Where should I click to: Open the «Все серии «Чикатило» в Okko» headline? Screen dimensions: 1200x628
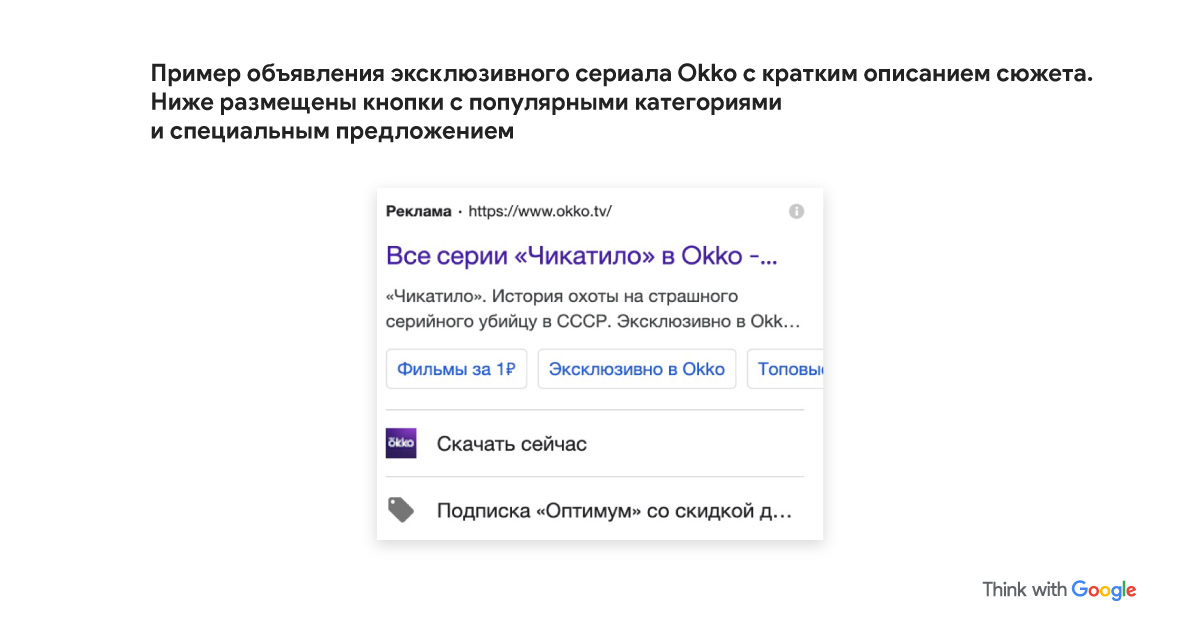pyautogui.click(x=581, y=255)
